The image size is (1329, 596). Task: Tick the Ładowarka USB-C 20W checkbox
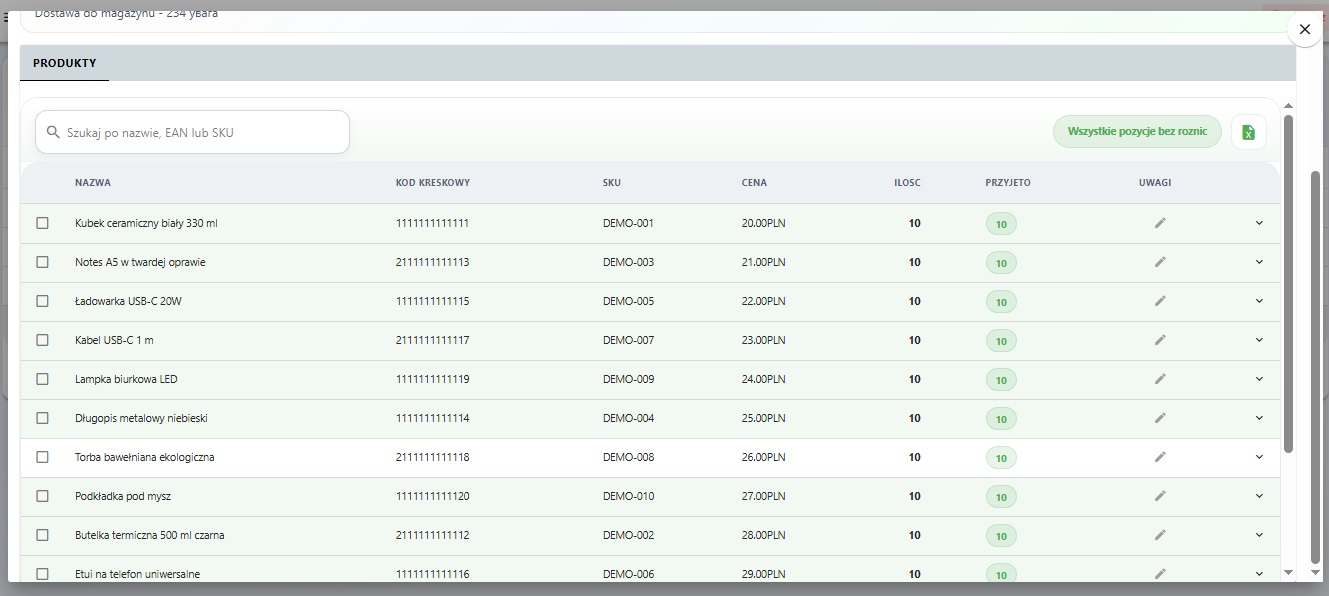[x=42, y=301]
